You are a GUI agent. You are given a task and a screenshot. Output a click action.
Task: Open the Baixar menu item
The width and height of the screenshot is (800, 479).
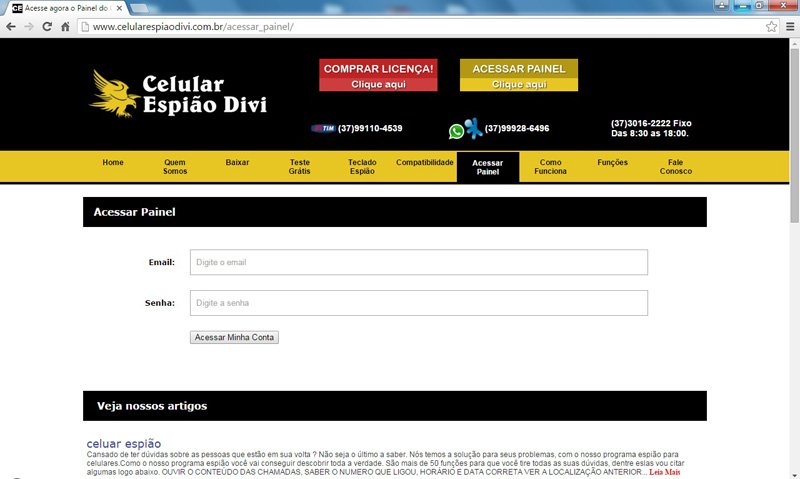pos(237,162)
